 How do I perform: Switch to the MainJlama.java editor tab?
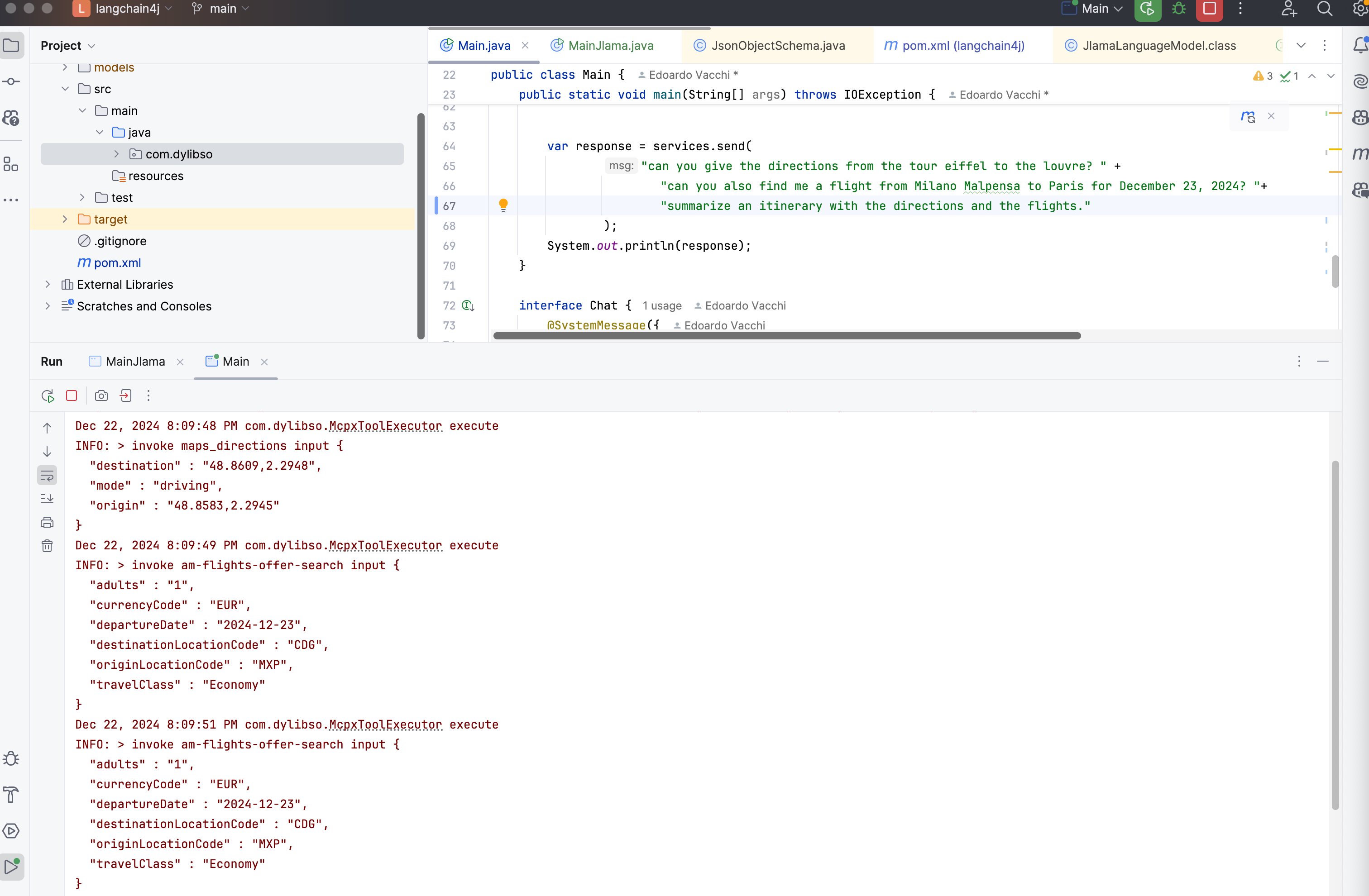coord(610,45)
